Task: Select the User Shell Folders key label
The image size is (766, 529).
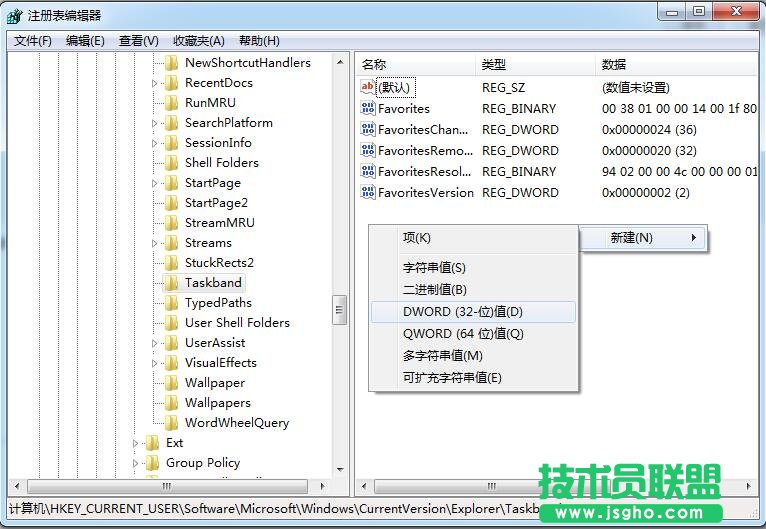Action: coord(237,323)
